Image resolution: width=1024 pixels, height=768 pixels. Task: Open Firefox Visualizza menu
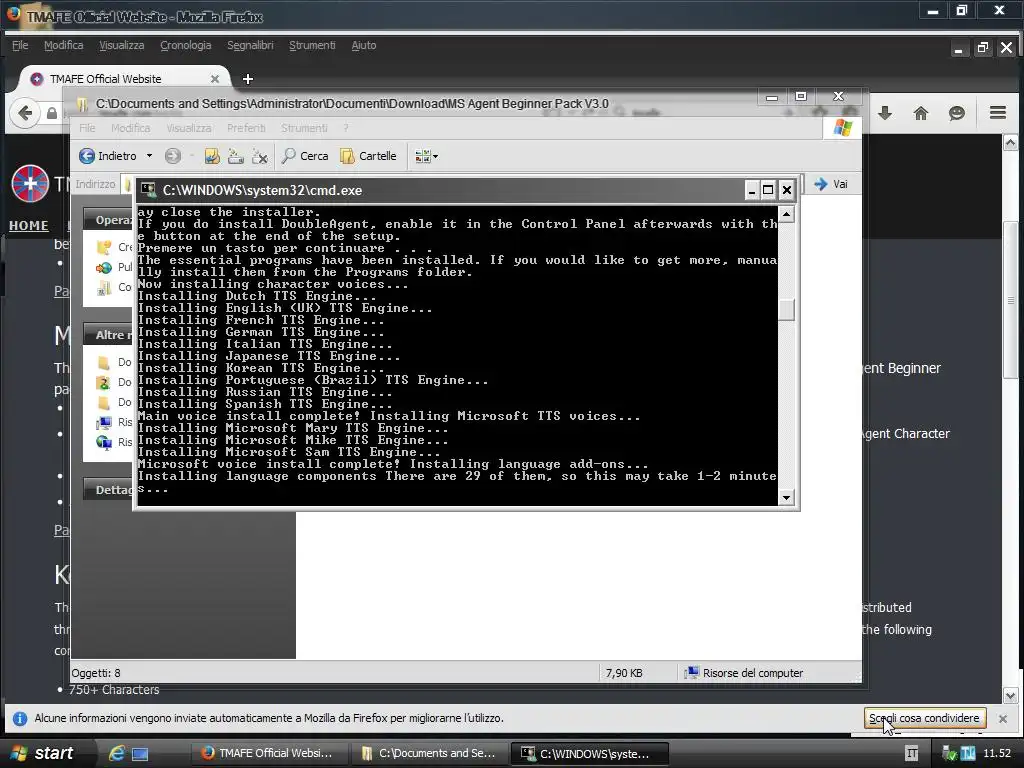coord(121,45)
